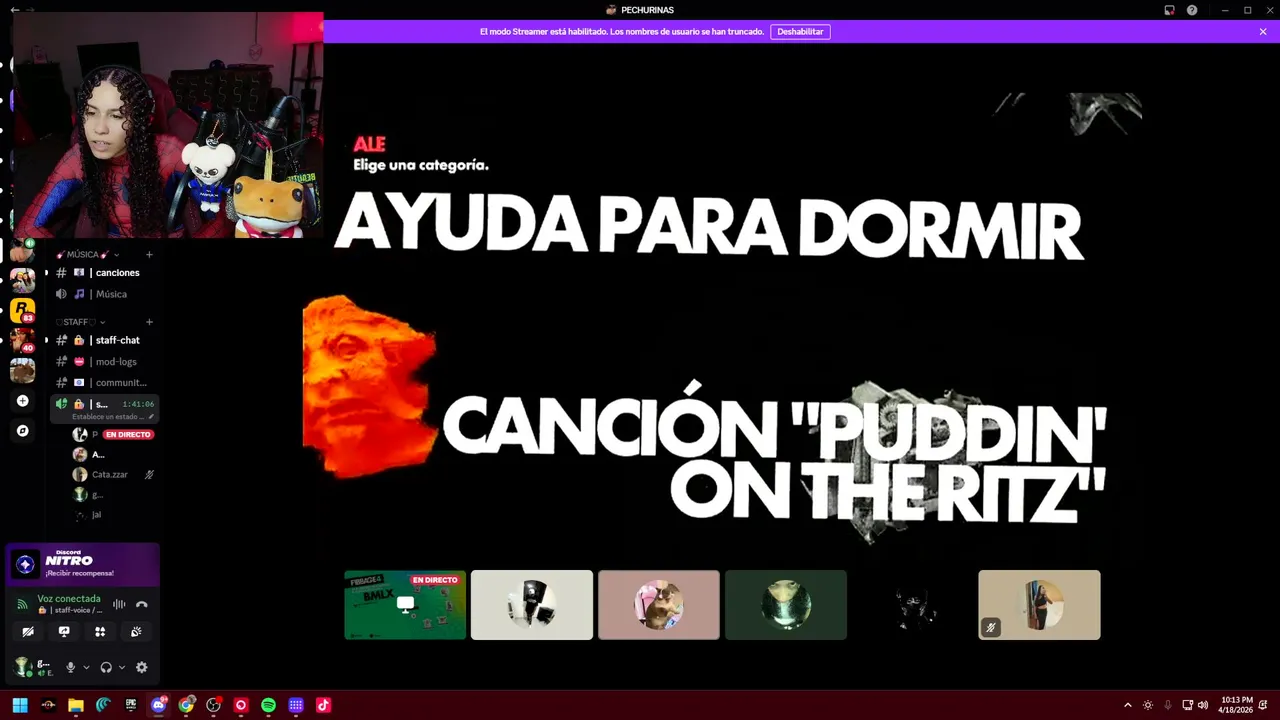This screenshot has width=1280, height=720.
Task: Collapse the STAFF category
Action: [81, 322]
